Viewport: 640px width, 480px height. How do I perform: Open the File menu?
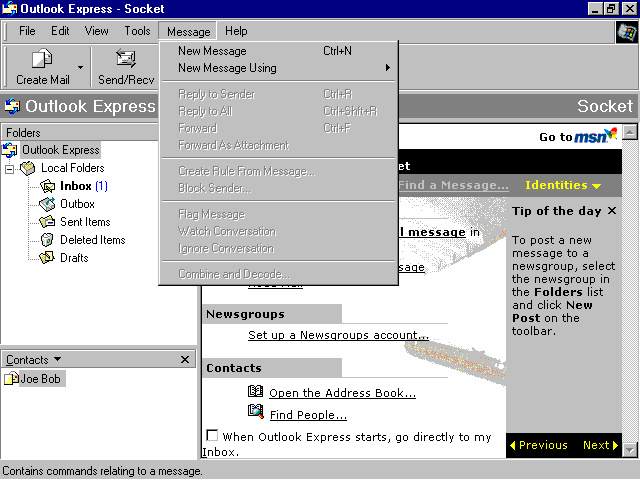point(27,31)
